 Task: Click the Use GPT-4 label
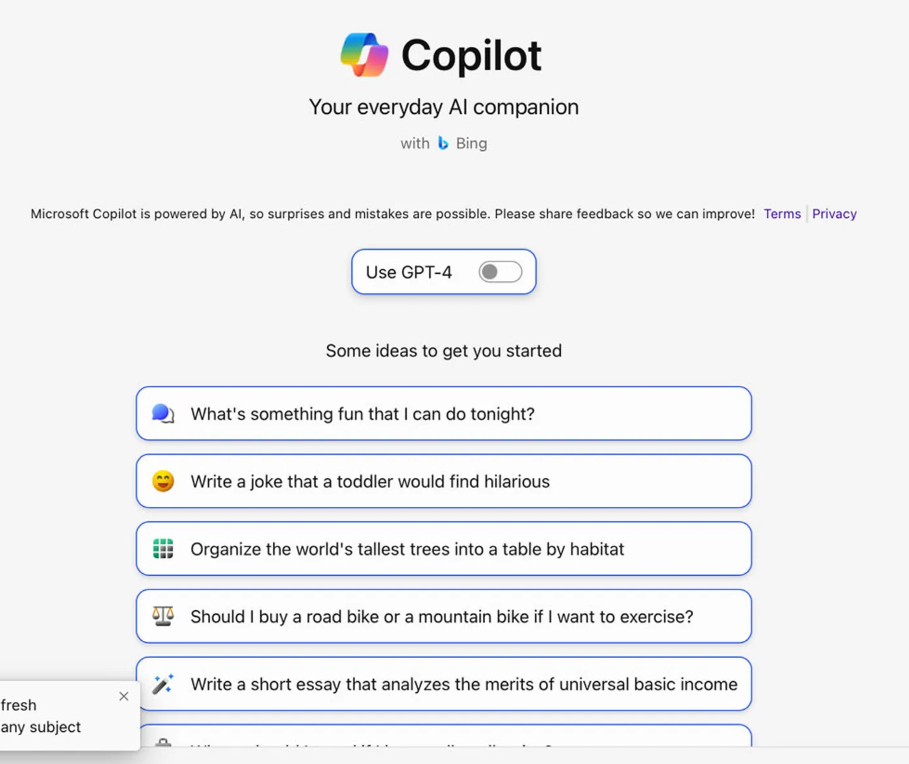(409, 272)
